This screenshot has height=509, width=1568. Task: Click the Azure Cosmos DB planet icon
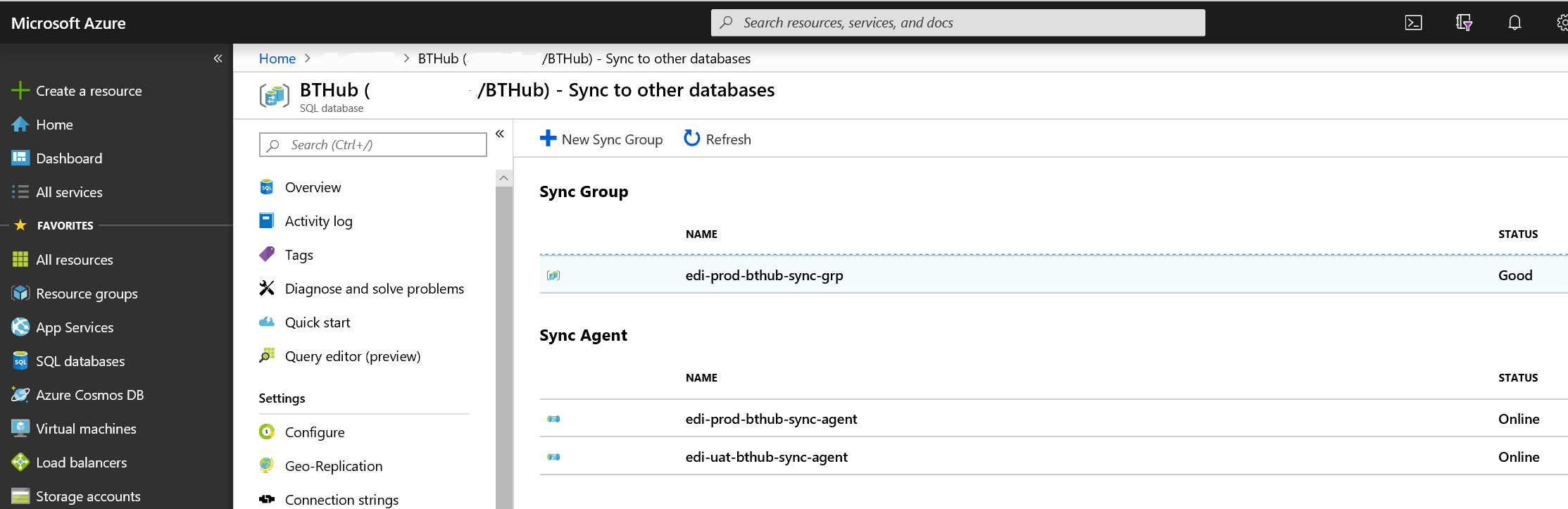pyautogui.click(x=20, y=395)
